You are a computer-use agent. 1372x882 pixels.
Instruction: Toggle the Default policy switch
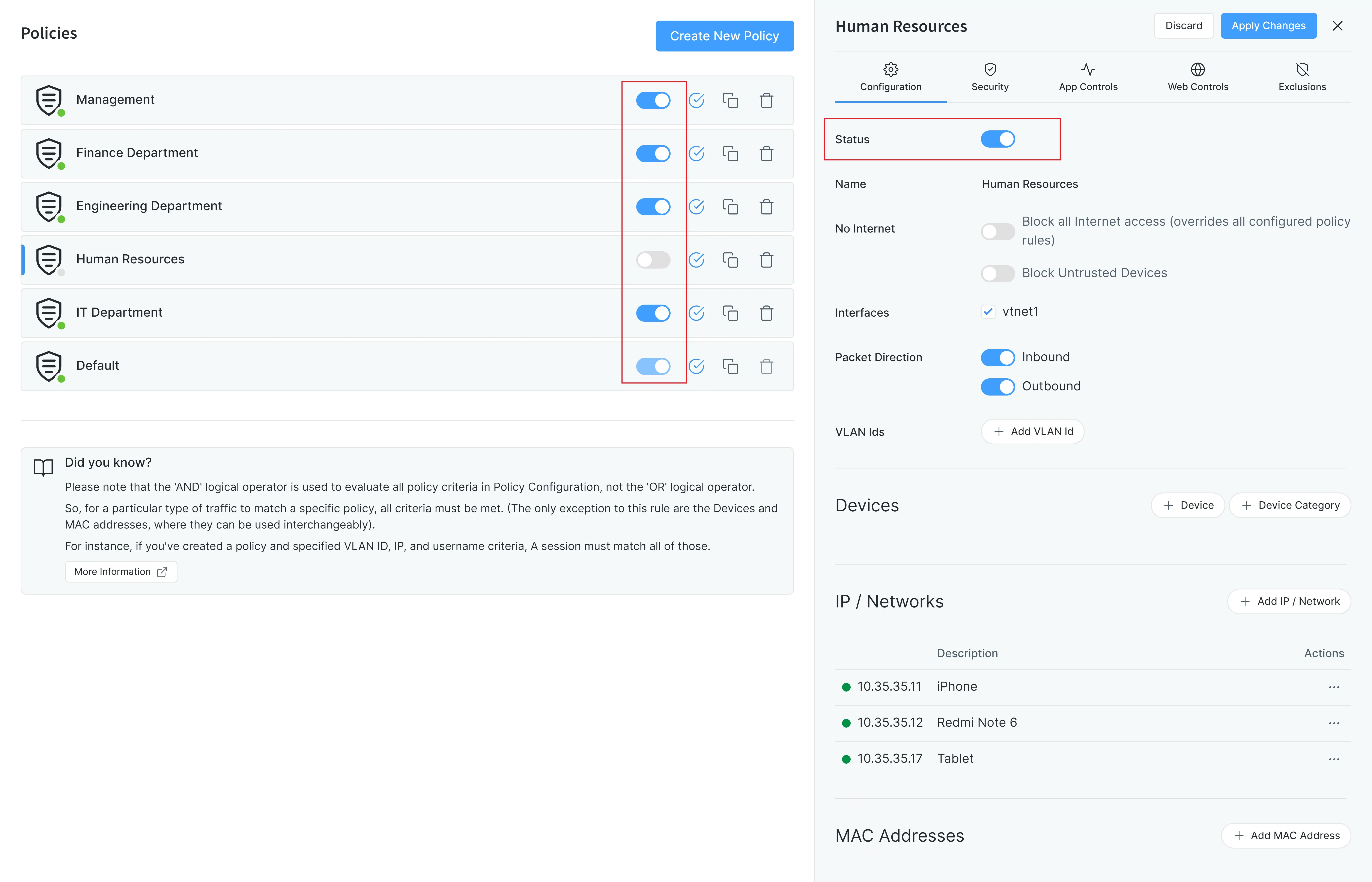(x=653, y=367)
